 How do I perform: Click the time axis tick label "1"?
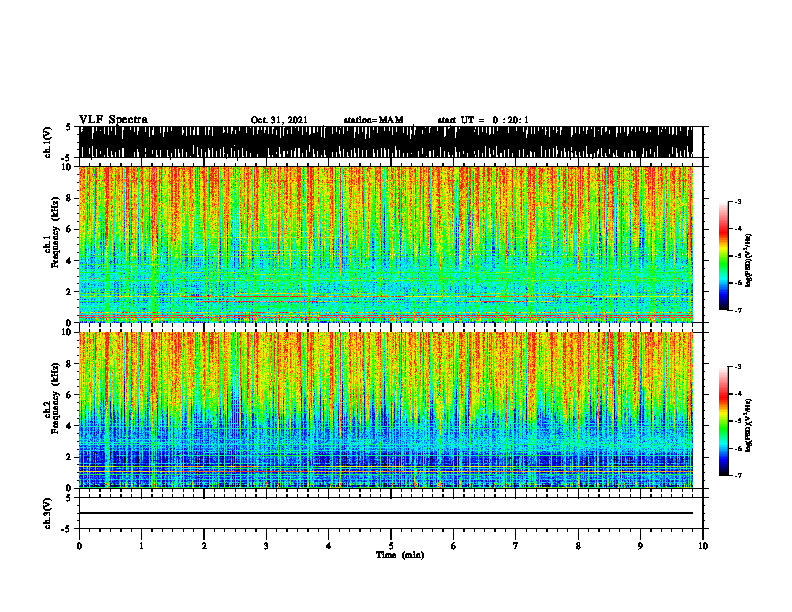pyautogui.click(x=141, y=546)
